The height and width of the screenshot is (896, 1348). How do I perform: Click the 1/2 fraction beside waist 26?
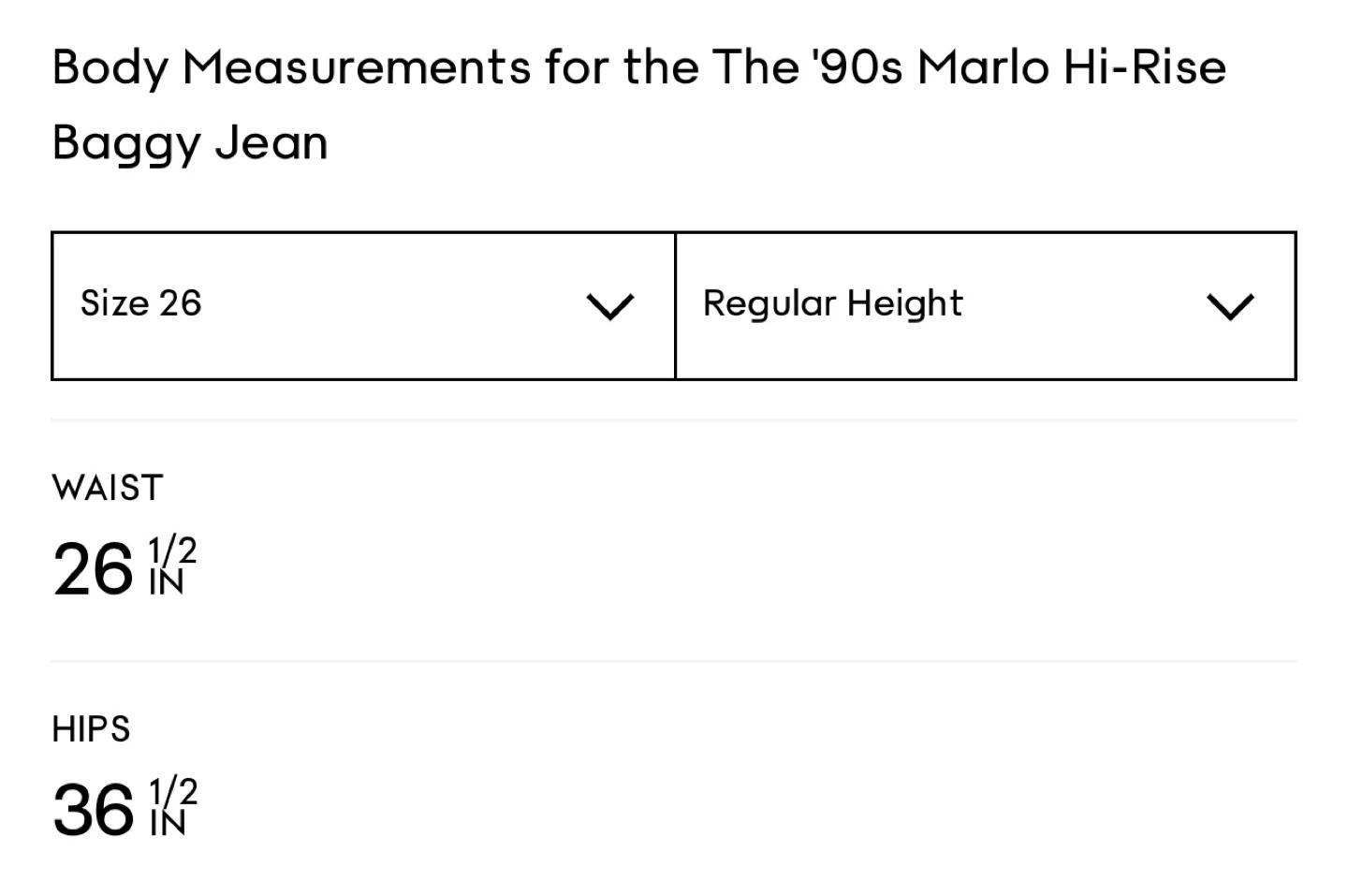point(172,551)
